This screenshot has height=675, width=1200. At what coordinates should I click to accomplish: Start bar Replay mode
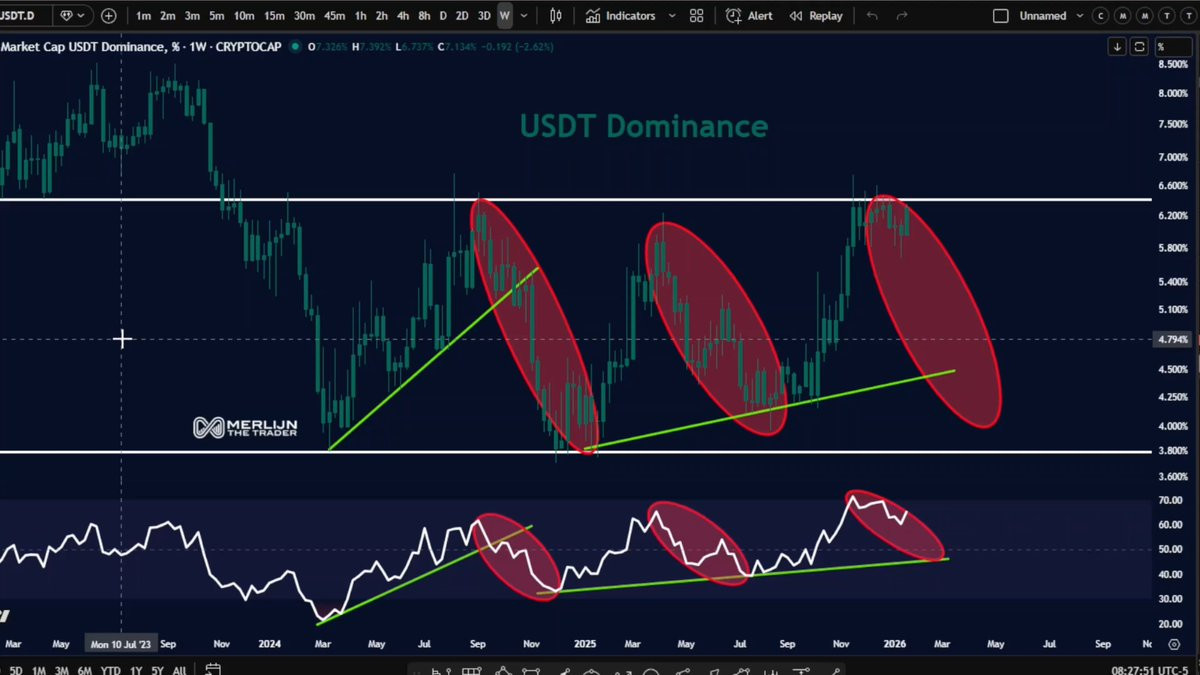(816, 16)
